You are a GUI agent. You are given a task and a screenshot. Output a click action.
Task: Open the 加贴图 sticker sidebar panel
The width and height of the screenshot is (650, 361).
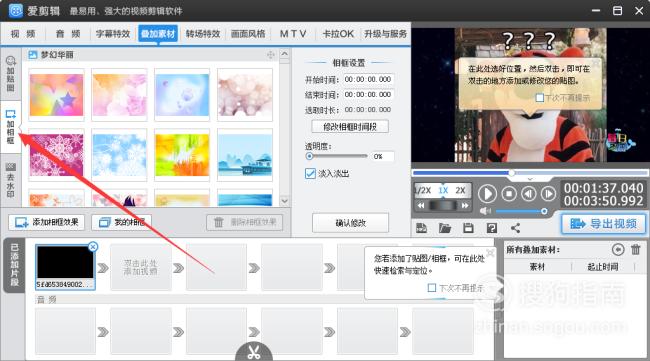point(10,75)
